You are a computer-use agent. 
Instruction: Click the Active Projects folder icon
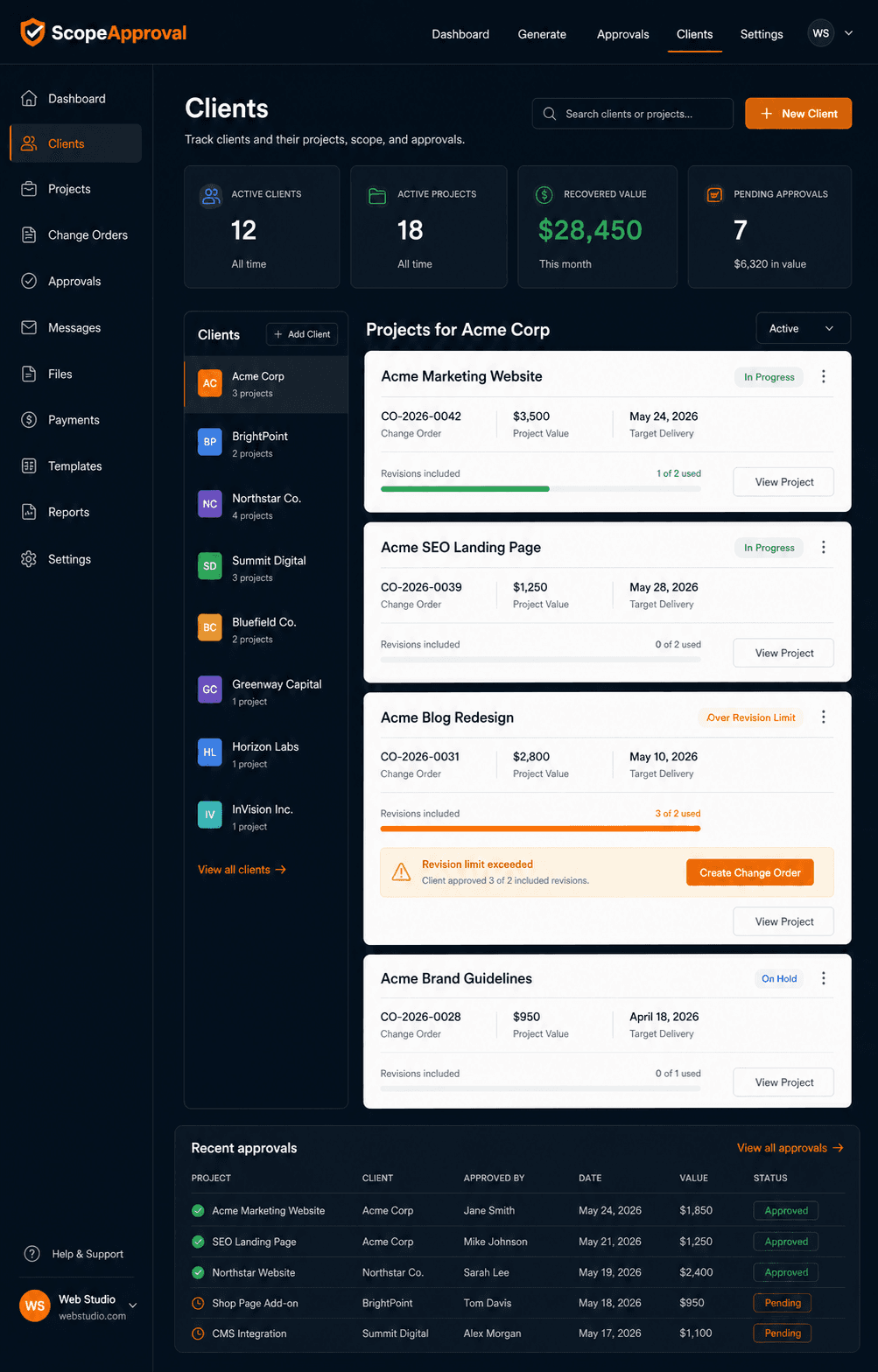tap(377, 195)
